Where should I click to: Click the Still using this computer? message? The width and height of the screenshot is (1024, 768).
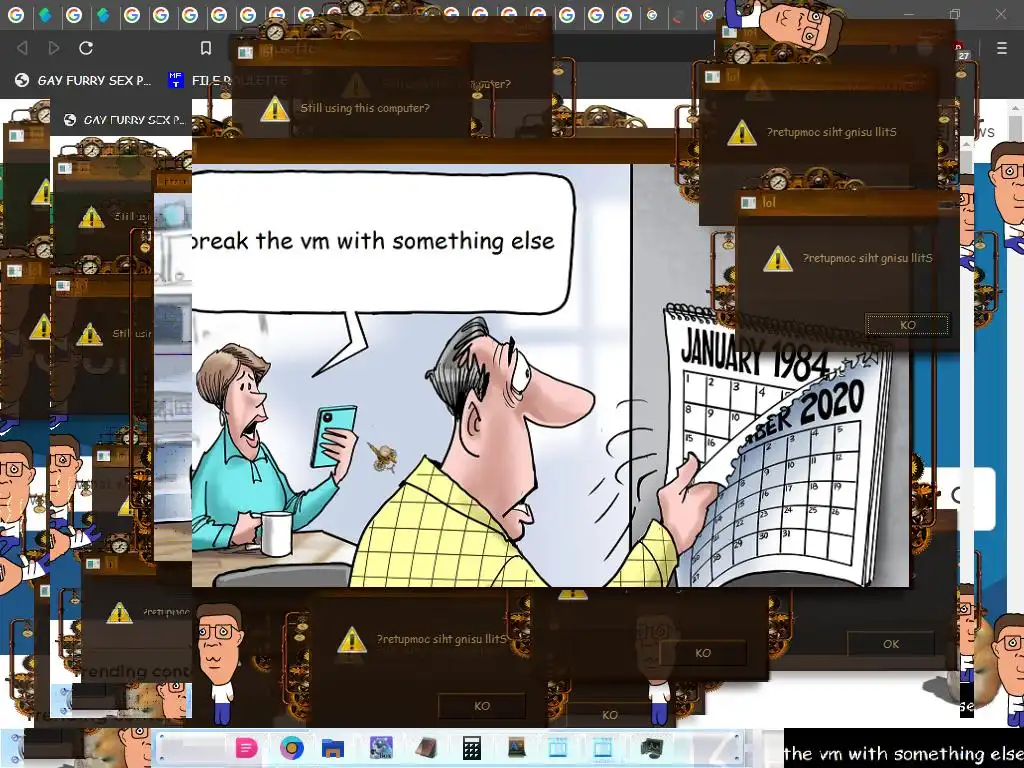tap(365, 108)
